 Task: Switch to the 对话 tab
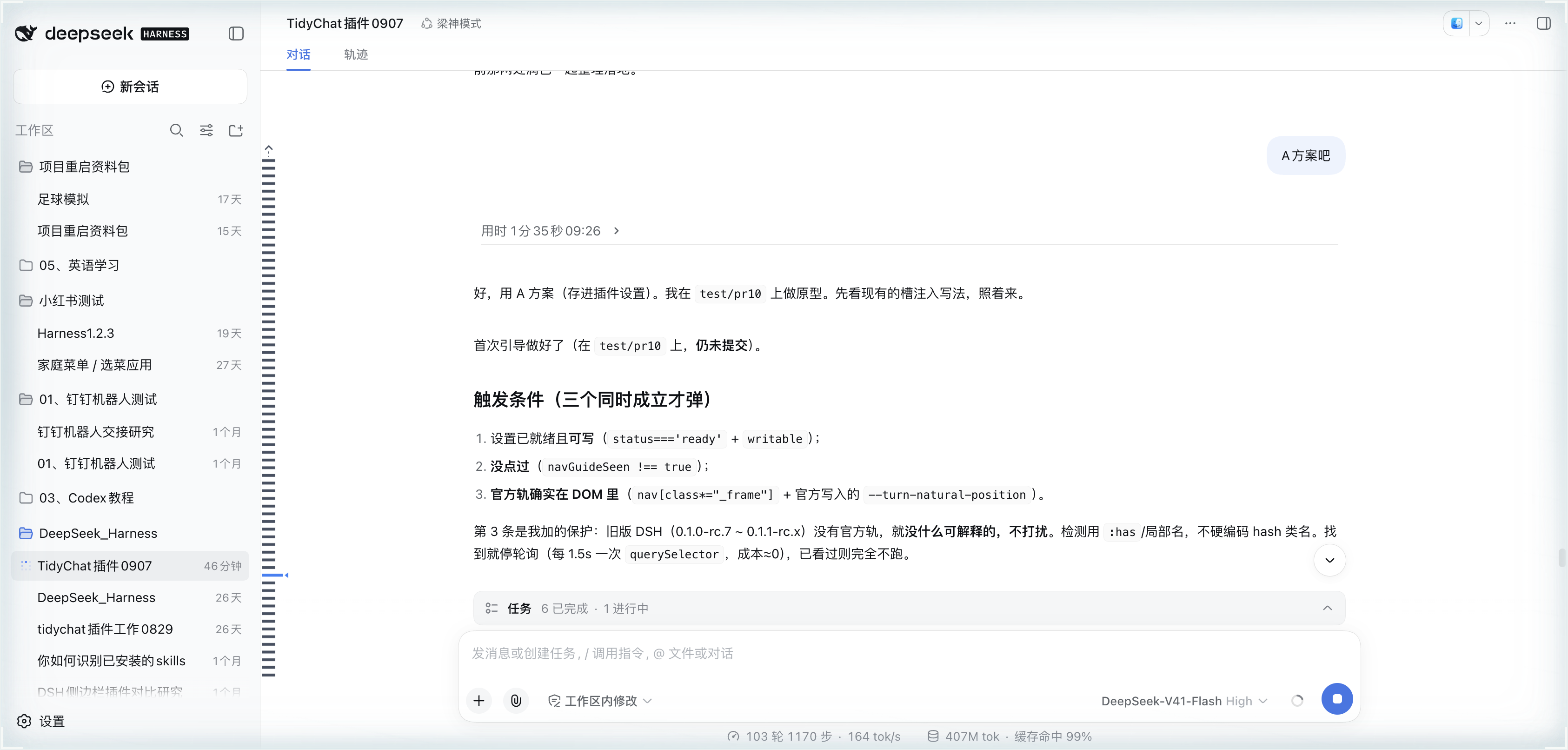point(298,55)
